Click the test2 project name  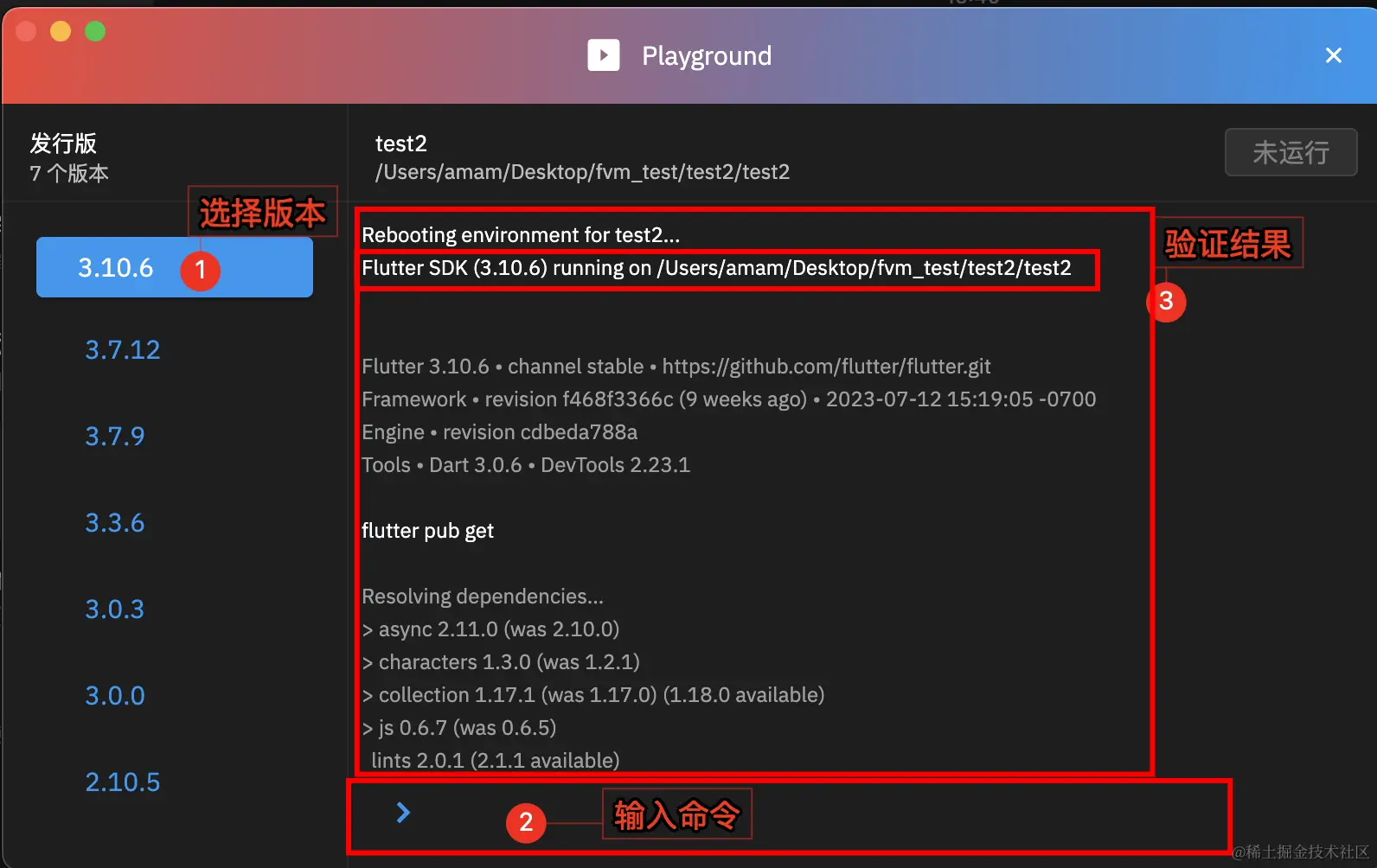(x=401, y=144)
